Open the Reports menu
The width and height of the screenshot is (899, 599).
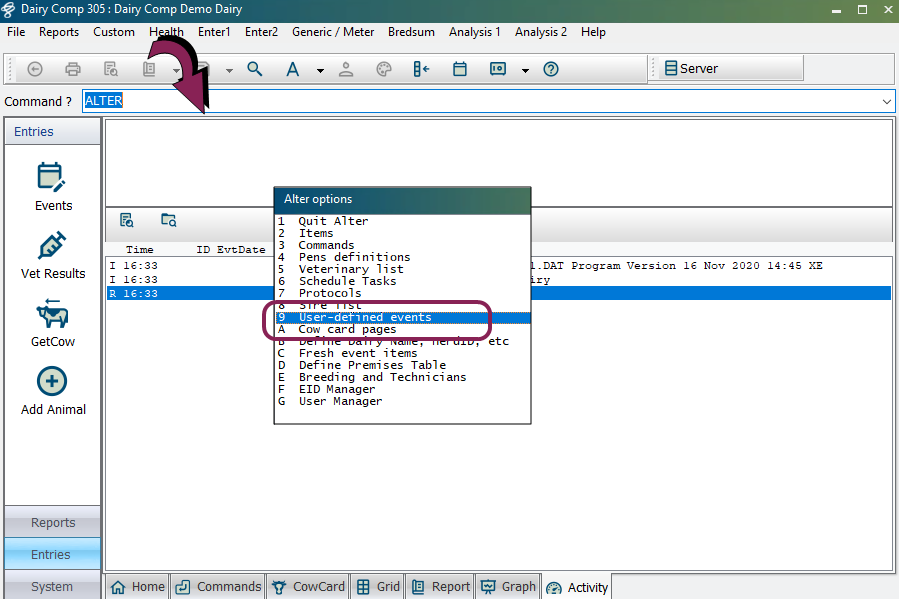click(x=59, y=32)
